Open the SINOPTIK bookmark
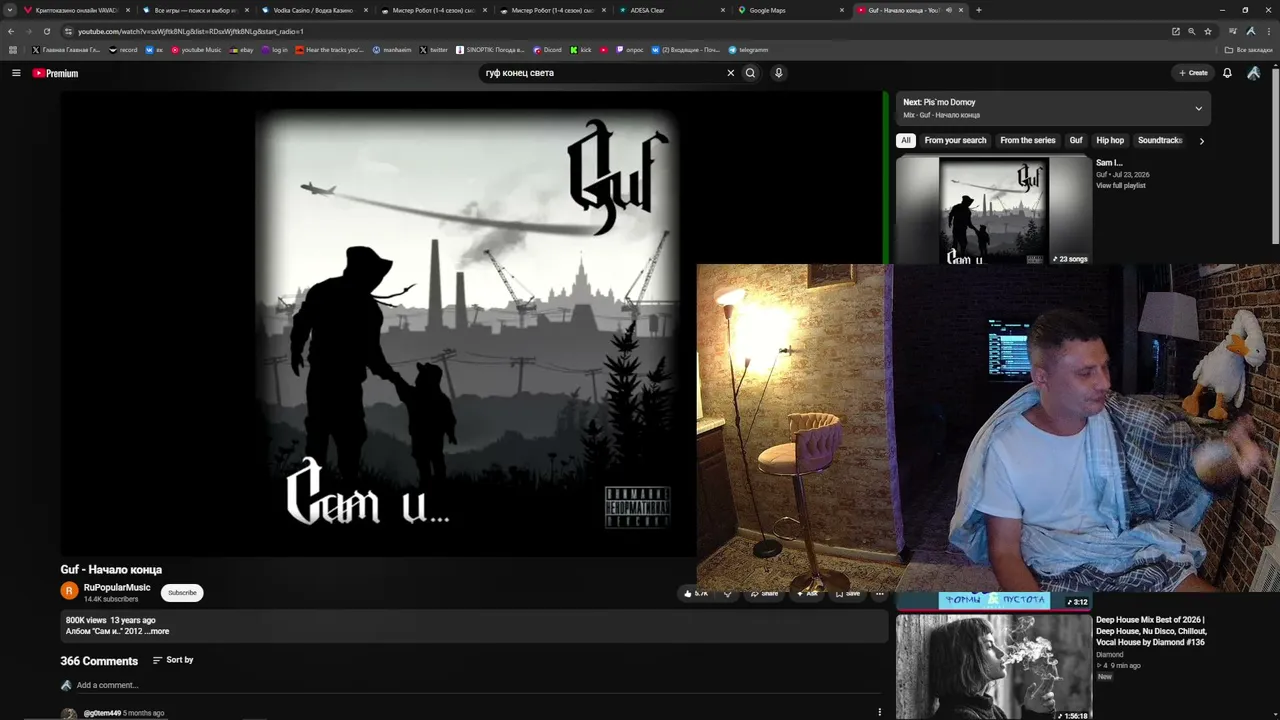 pos(490,50)
